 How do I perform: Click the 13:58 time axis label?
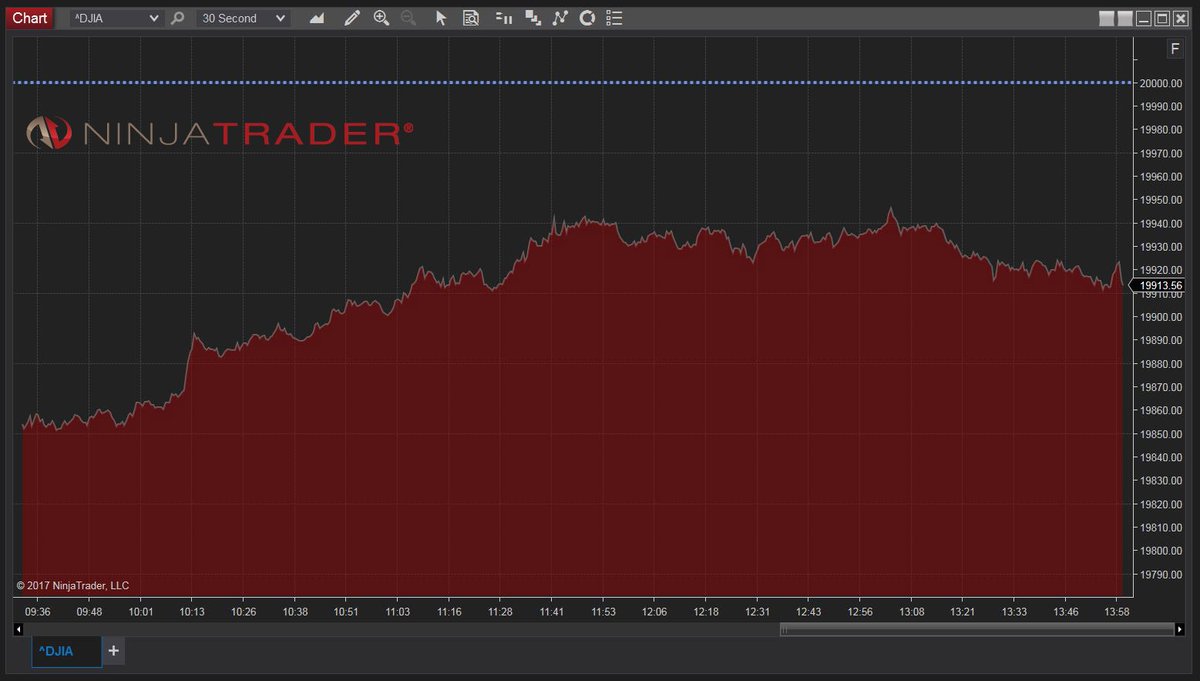tap(1118, 611)
